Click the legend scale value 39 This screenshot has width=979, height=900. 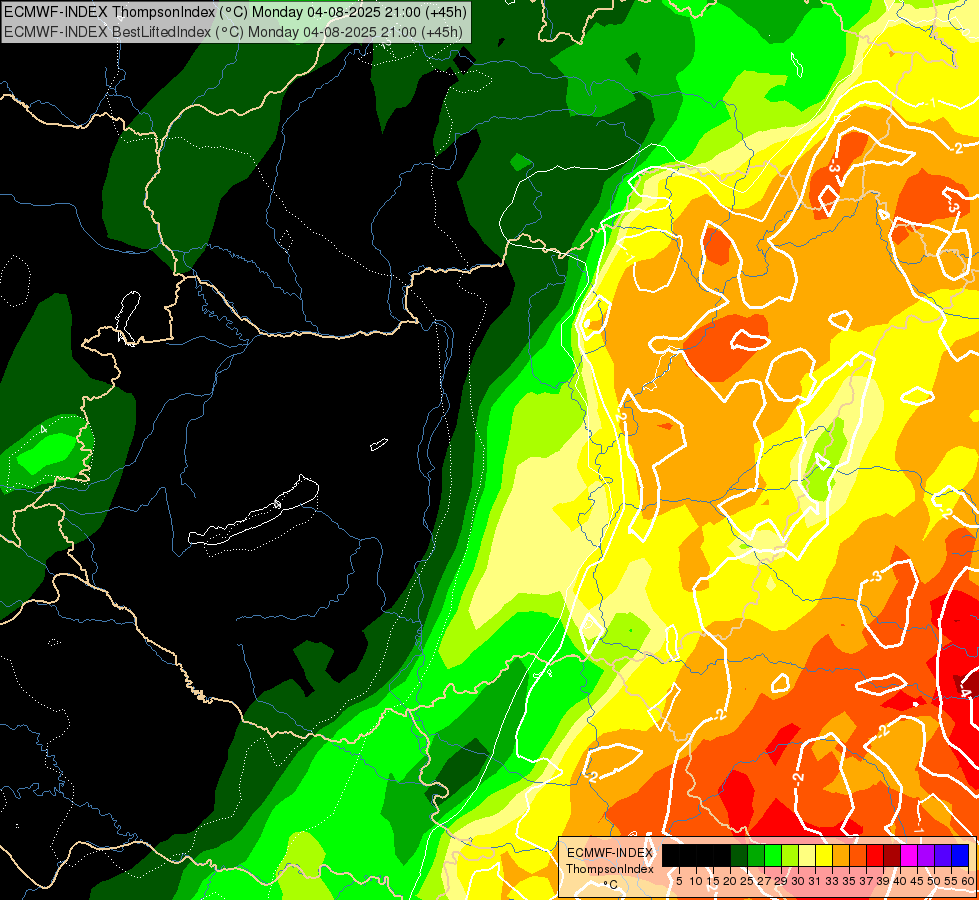click(x=883, y=881)
